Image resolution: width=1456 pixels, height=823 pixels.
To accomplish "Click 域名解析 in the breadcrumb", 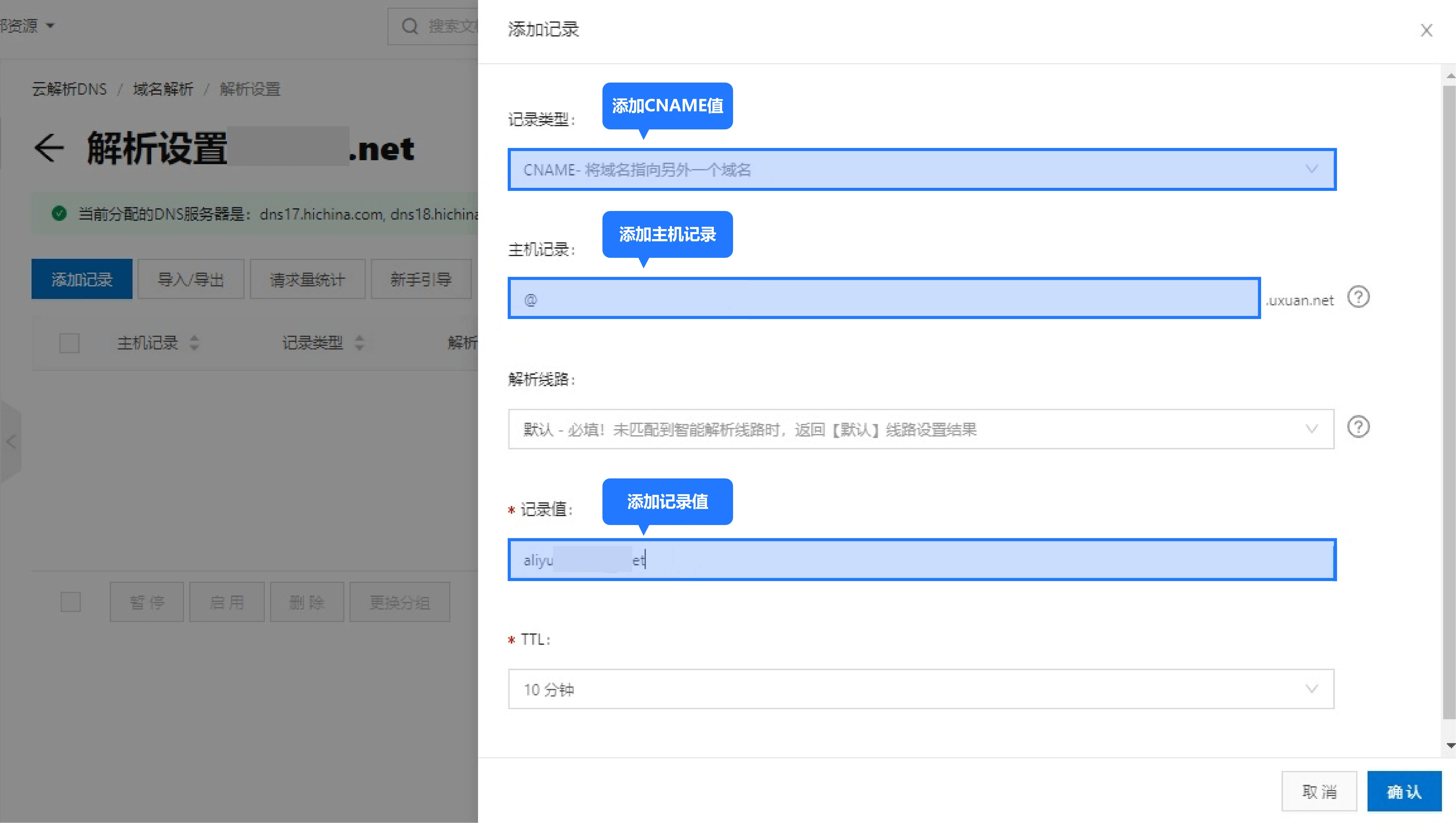I will (163, 89).
